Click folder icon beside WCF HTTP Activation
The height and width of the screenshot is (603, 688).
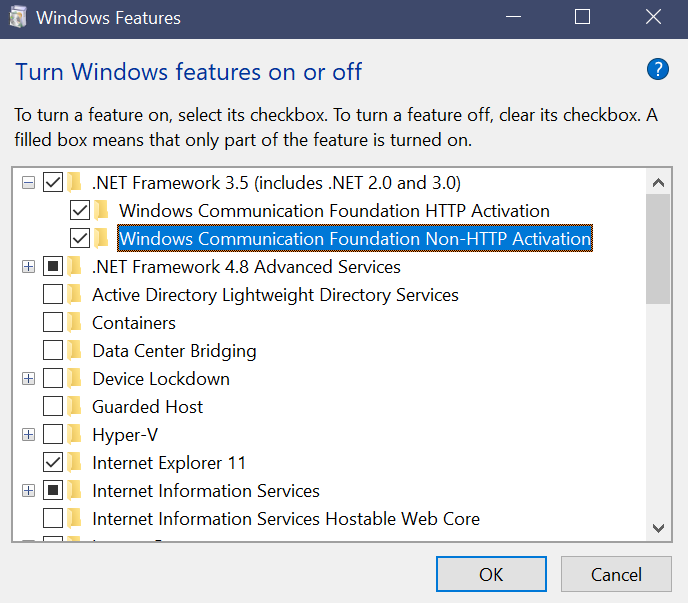point(102,210)
